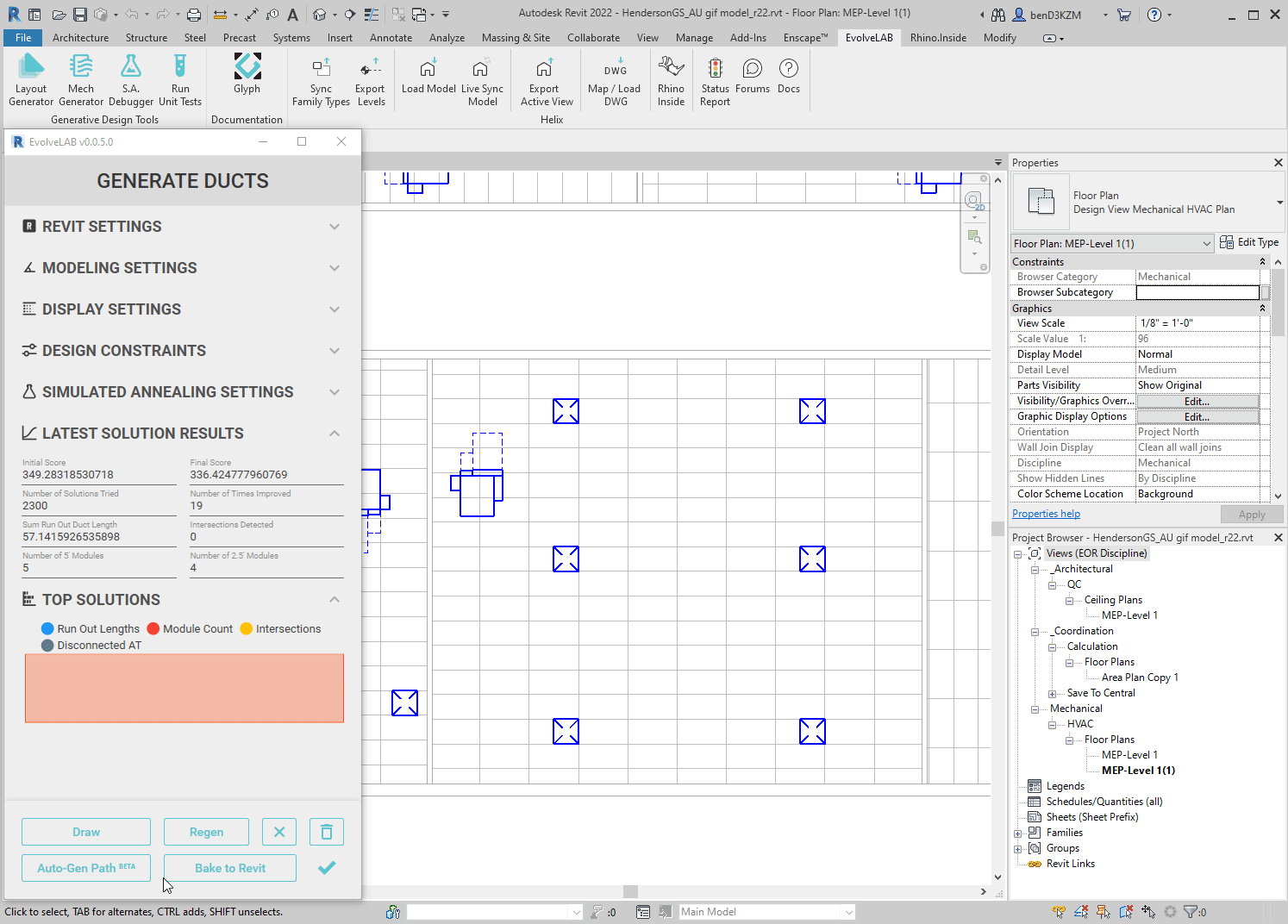Click the Regen button
Image resolution: width=1288 pixels, height=924 pixels.
[206, 832]
